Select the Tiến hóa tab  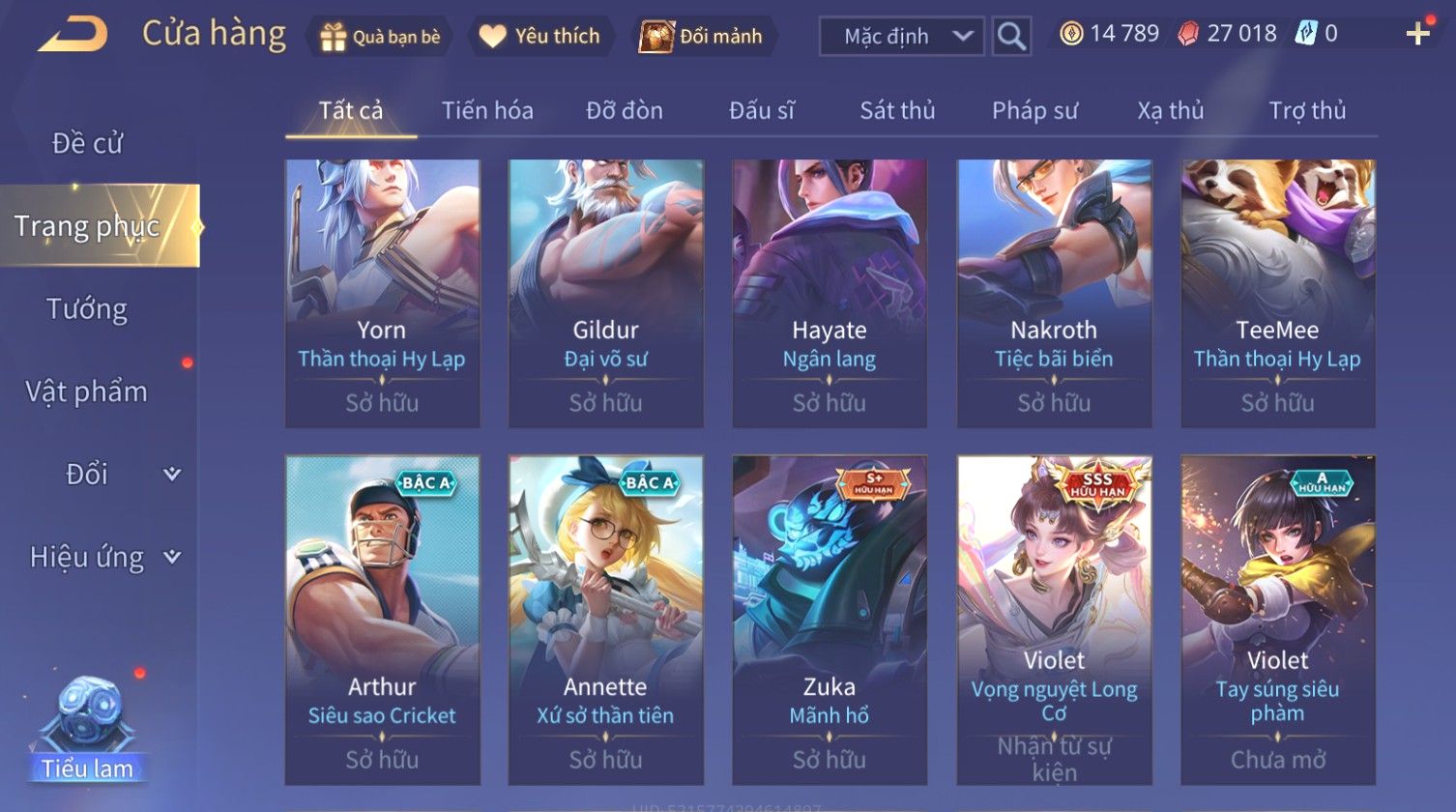pos(487,110)
